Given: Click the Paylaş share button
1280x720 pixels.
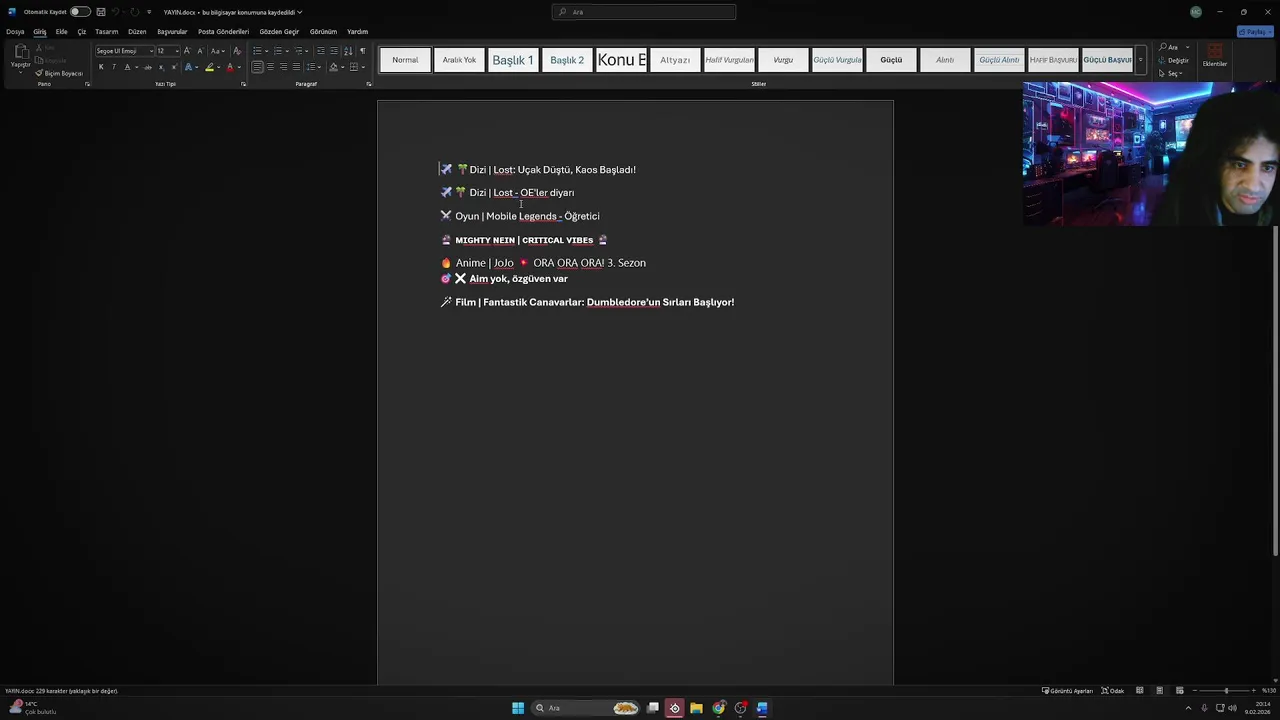Looking at the screenshot, I should [x=1254, y=32].
